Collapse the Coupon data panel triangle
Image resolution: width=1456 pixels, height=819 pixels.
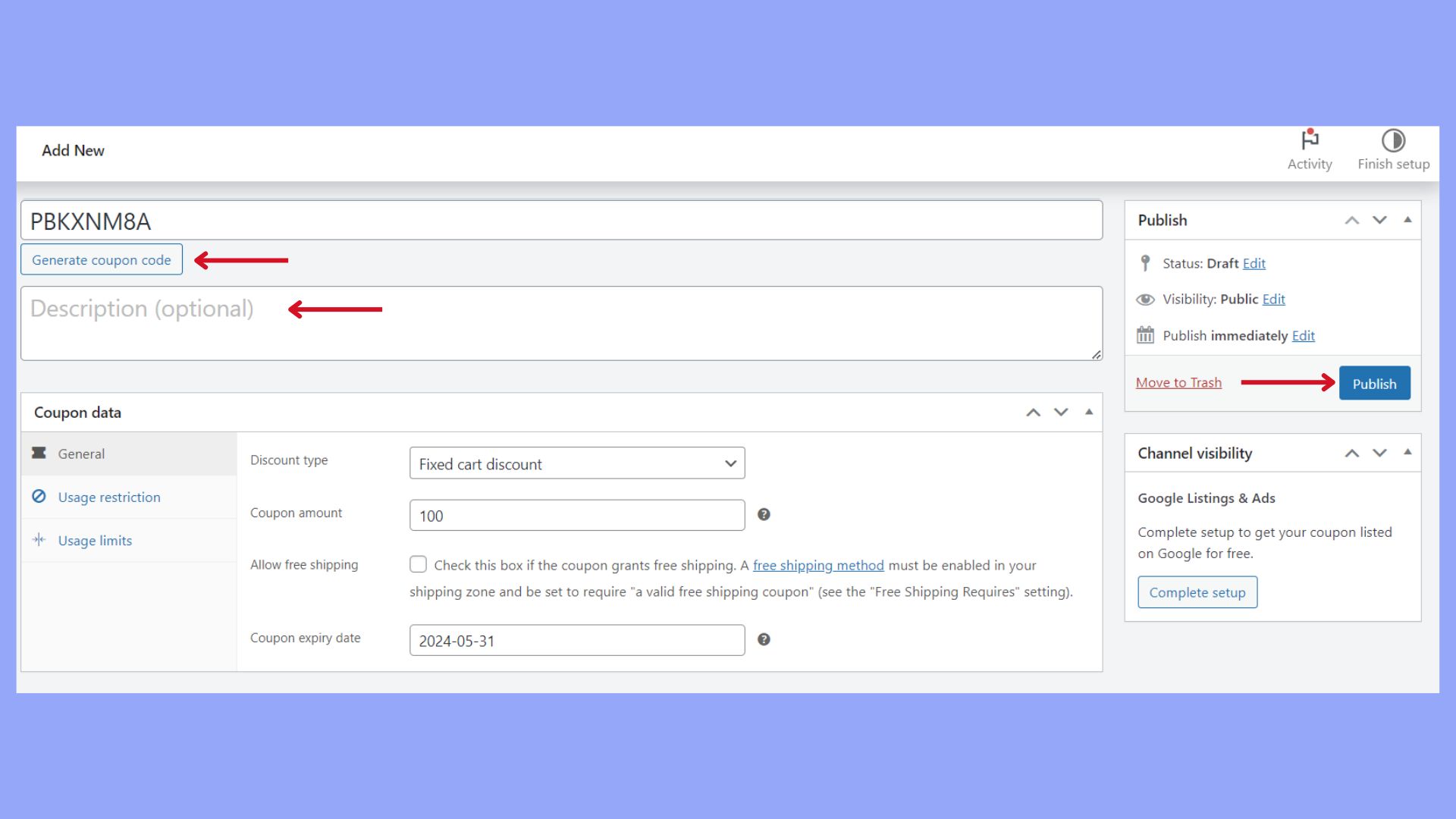tap(1089, 412)
